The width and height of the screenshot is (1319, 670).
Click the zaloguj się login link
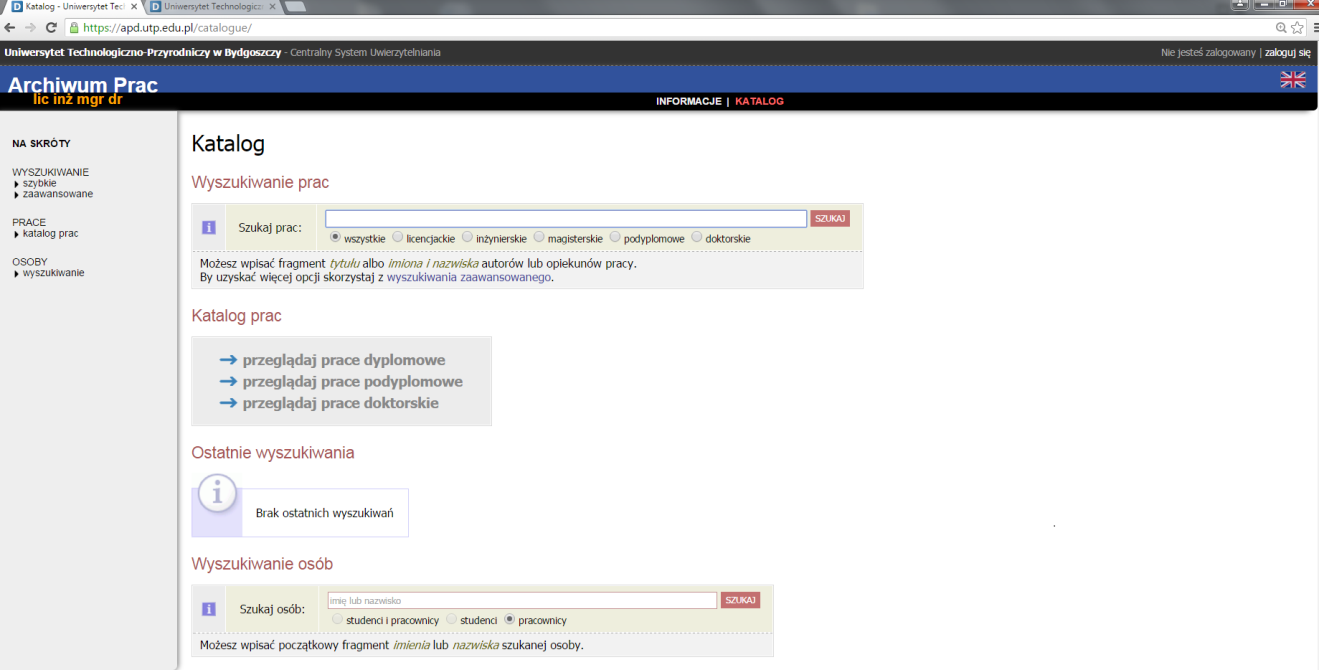click(1287, 52)
